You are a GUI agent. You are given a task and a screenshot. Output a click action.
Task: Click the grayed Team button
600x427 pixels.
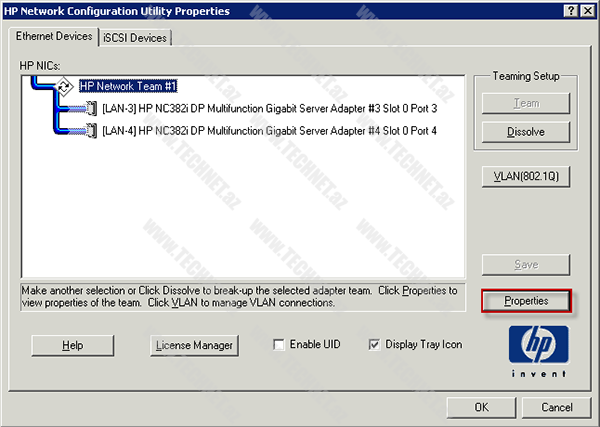(x=526, y=103)
